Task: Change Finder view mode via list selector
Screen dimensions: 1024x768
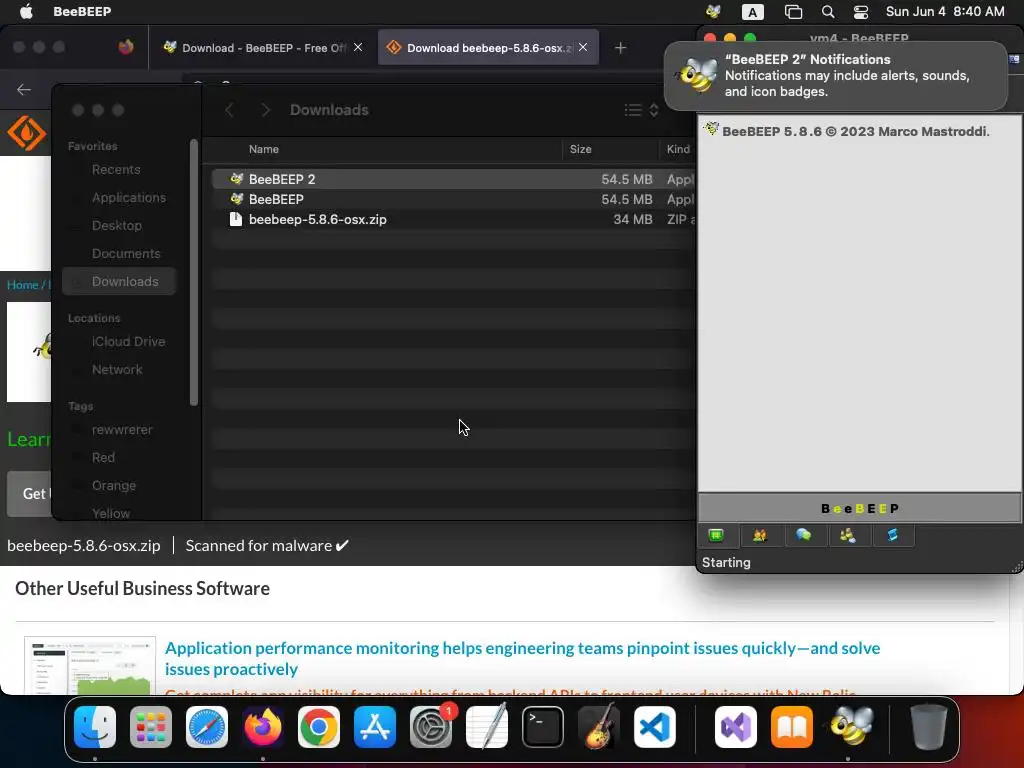Action: [x=641, y=110]
